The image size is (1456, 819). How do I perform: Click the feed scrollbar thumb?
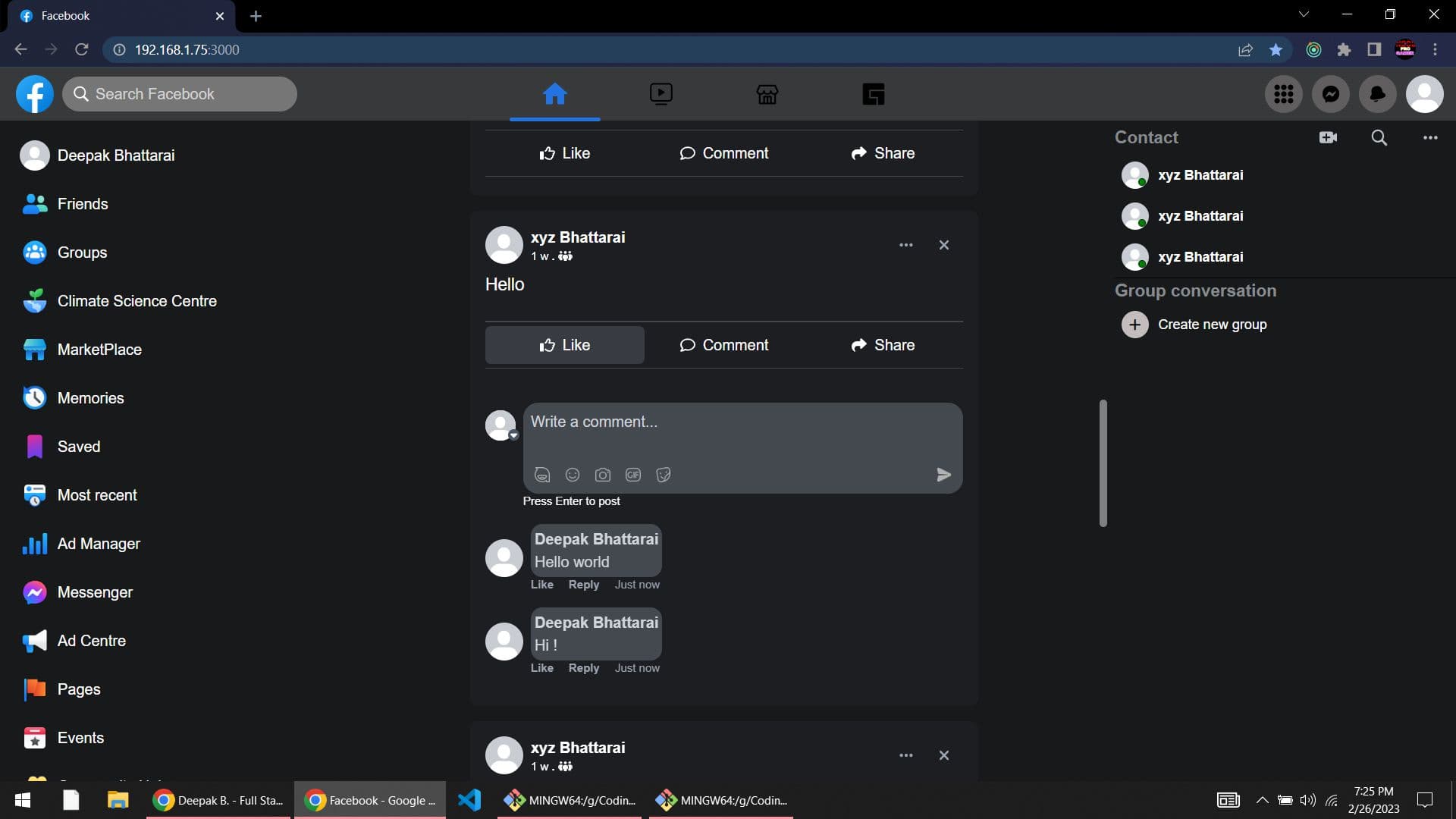1103,463
